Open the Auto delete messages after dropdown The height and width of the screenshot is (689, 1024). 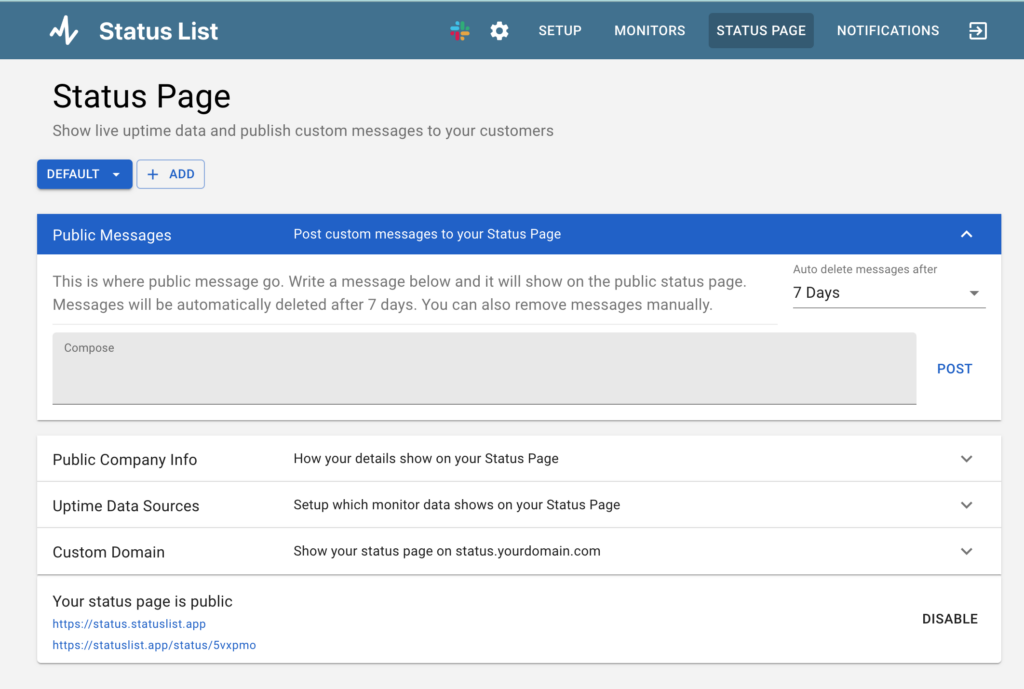tap(889, 293)
